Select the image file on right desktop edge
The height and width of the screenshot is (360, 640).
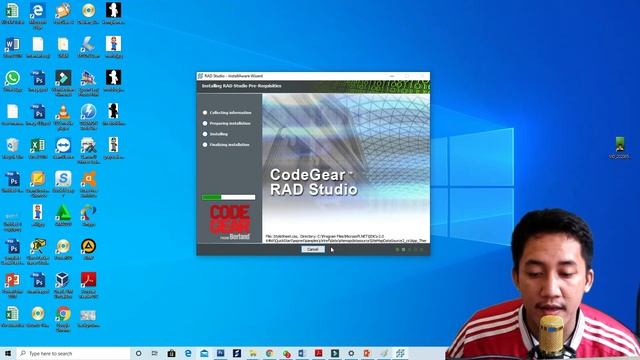click(x=620, y=148)
